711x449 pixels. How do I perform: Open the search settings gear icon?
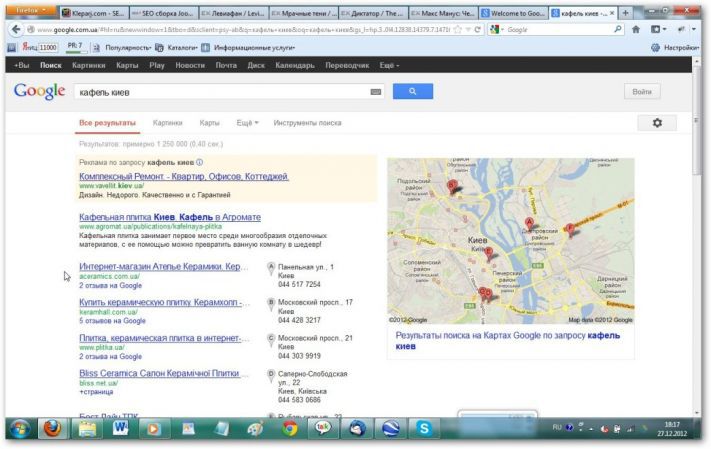tap(657, 123)
